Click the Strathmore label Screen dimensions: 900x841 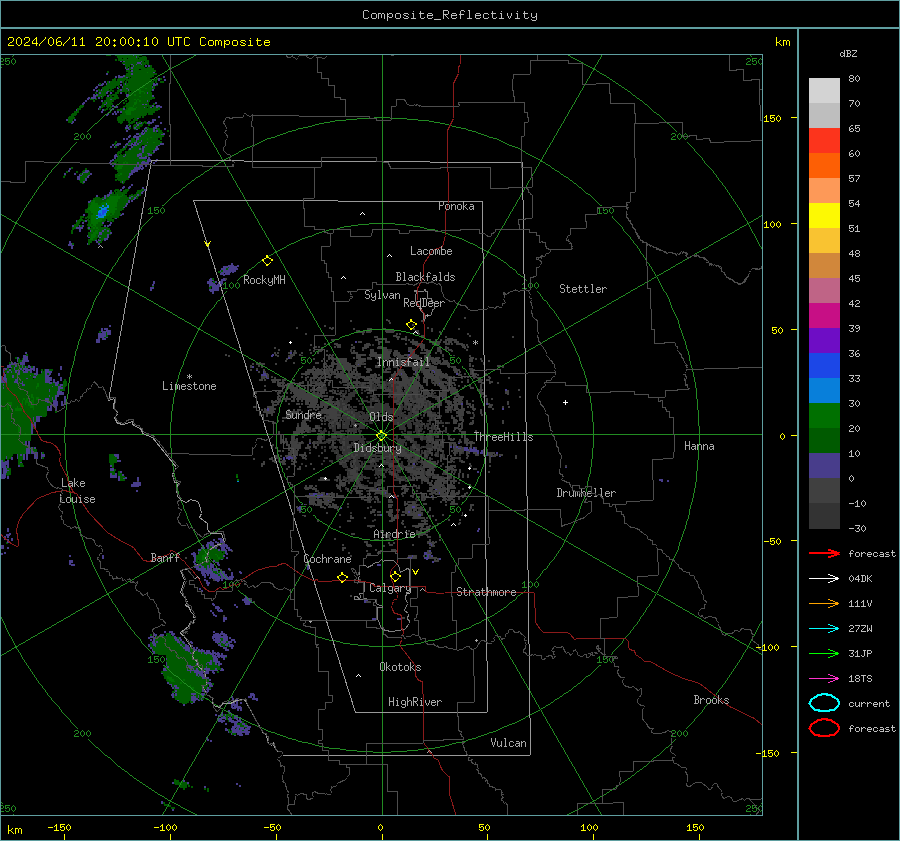pyautogui.click(x=486, y=592)
